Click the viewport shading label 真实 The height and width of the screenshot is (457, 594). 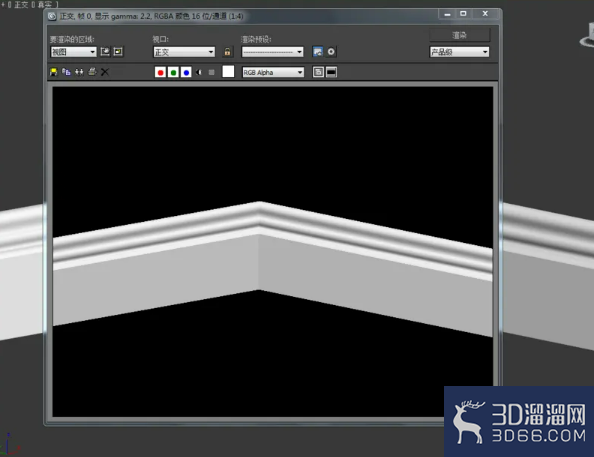point(45,5)
